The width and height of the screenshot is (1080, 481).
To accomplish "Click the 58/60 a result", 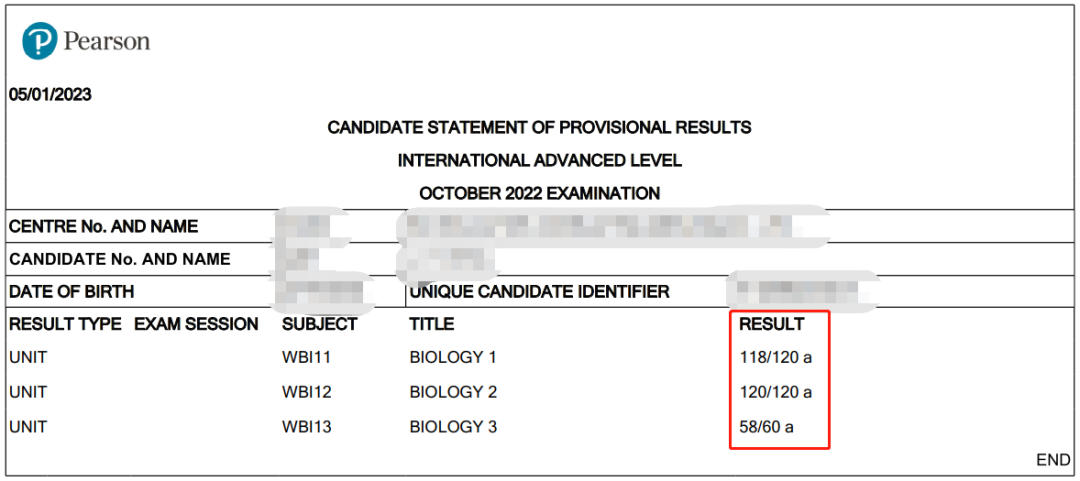I will click(767, 427).
